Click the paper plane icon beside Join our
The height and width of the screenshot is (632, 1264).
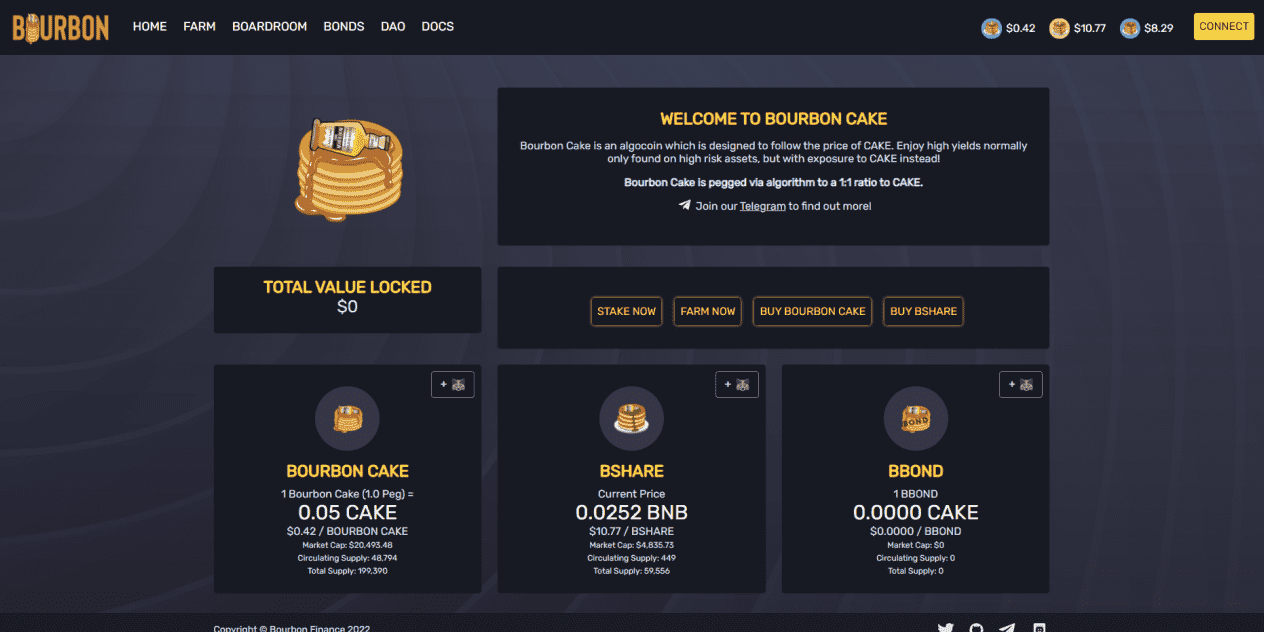pyautogui.click(x=685, y=206)
